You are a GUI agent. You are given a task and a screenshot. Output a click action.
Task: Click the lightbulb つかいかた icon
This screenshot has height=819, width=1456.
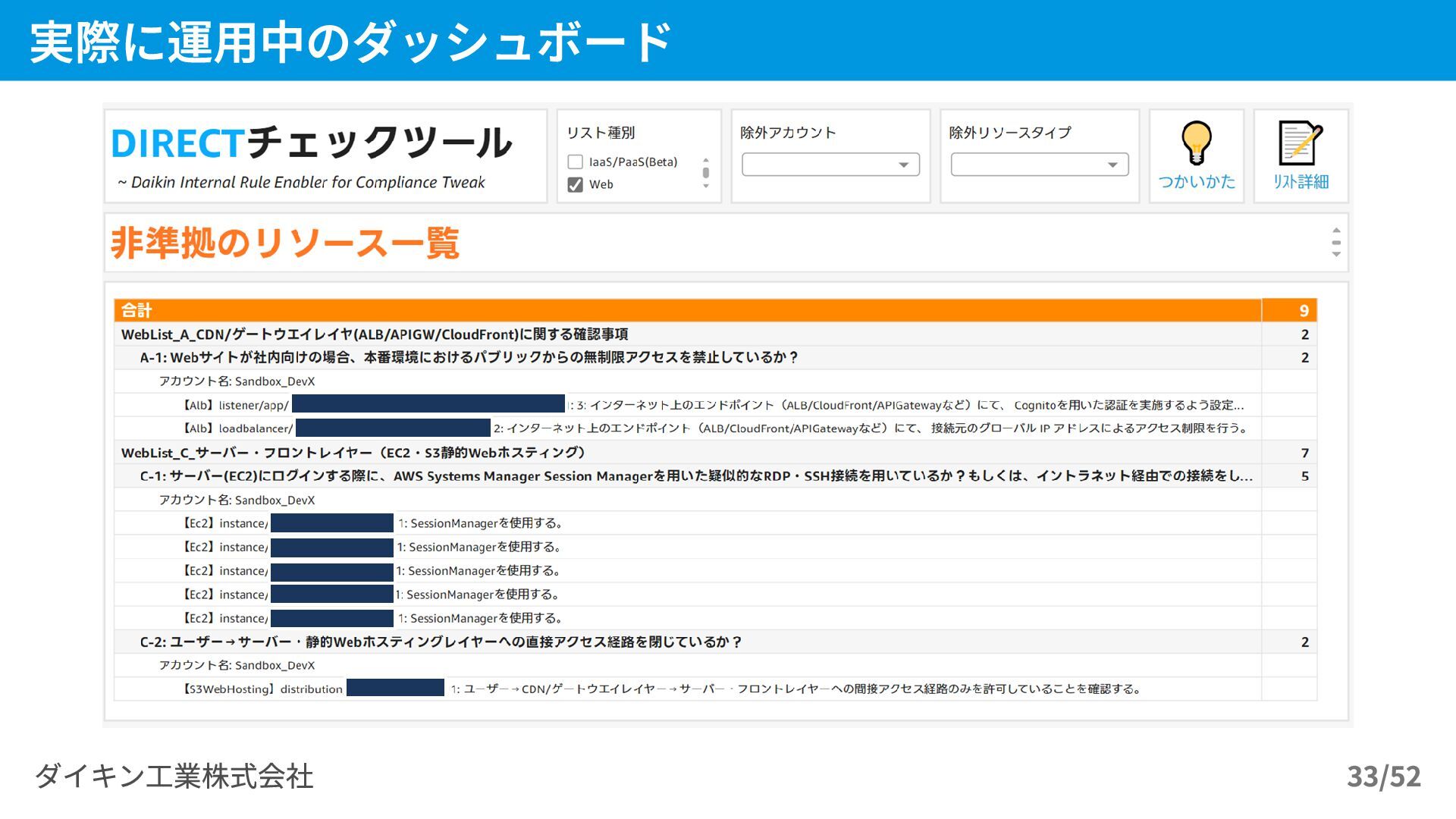tap(1196, 143)
